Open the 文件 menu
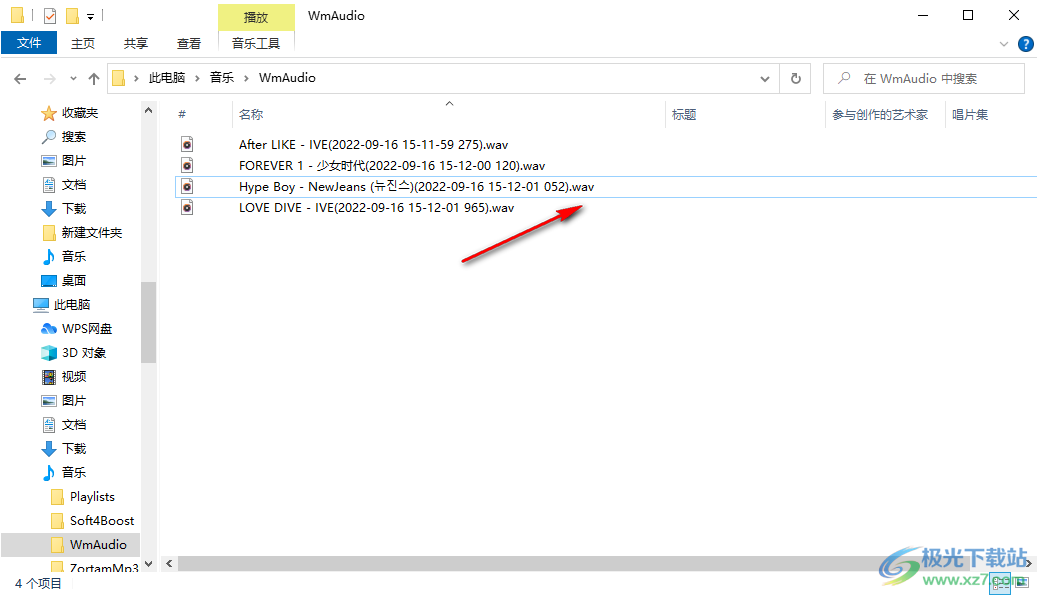Image resolution: width=1038 pixels, height=596 pixels. click(29, 43)
